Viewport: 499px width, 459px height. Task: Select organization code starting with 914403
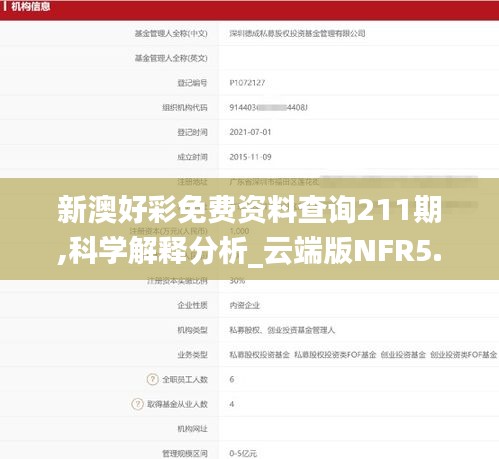[268, 107]
